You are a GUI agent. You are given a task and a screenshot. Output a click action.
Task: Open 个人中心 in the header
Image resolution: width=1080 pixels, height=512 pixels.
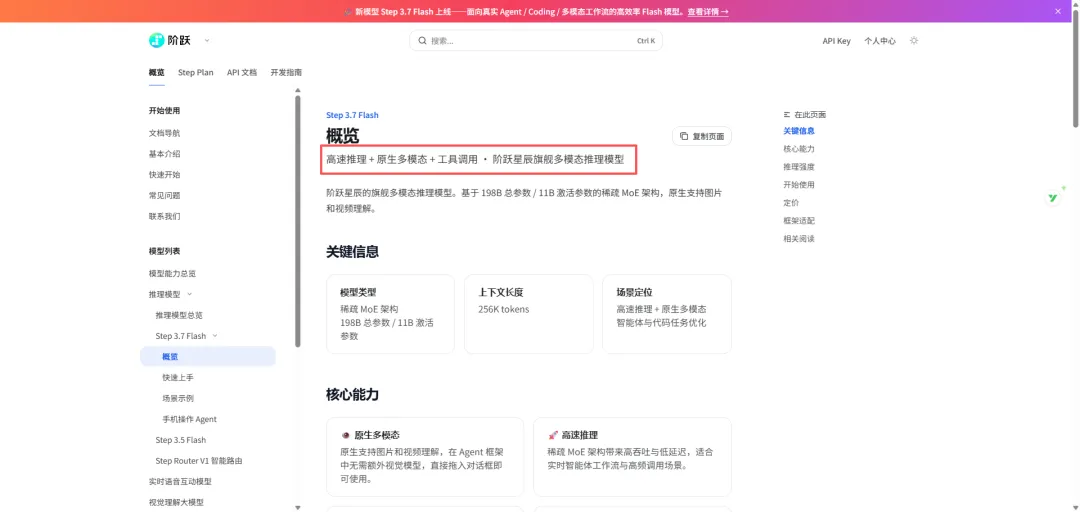click(880, 41)
